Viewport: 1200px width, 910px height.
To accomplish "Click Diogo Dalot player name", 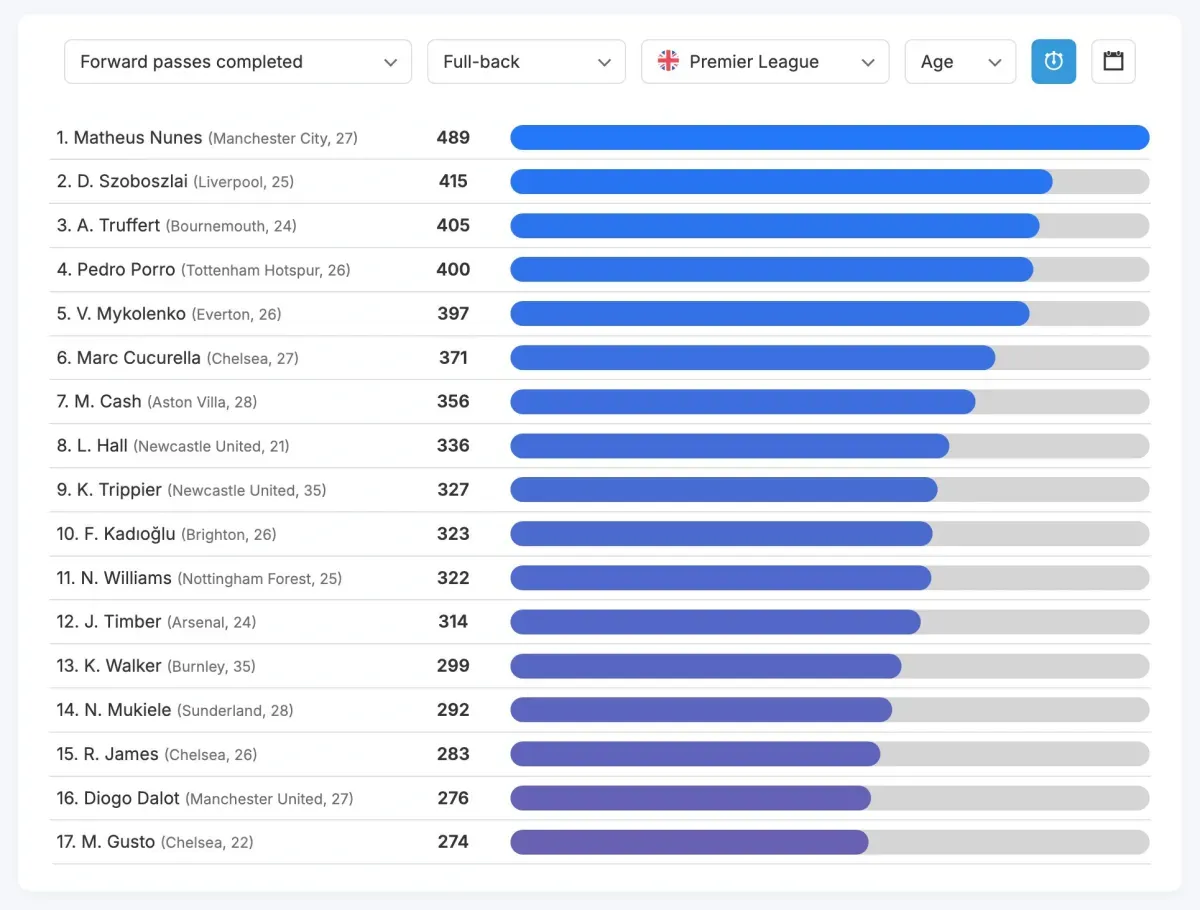I will click(x=132, y=798).
